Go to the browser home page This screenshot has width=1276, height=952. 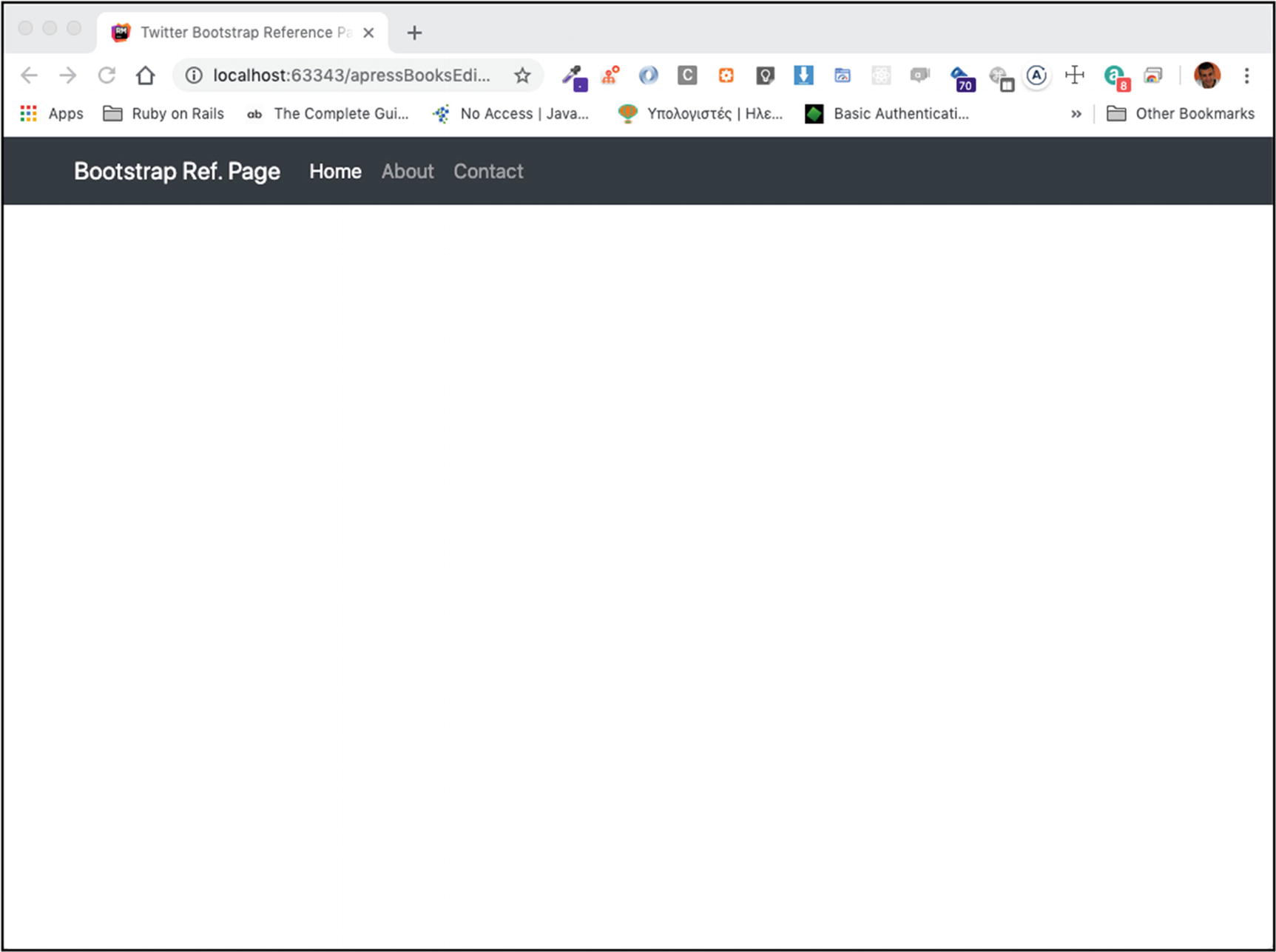pyautogui.click(x=146, y=75)
